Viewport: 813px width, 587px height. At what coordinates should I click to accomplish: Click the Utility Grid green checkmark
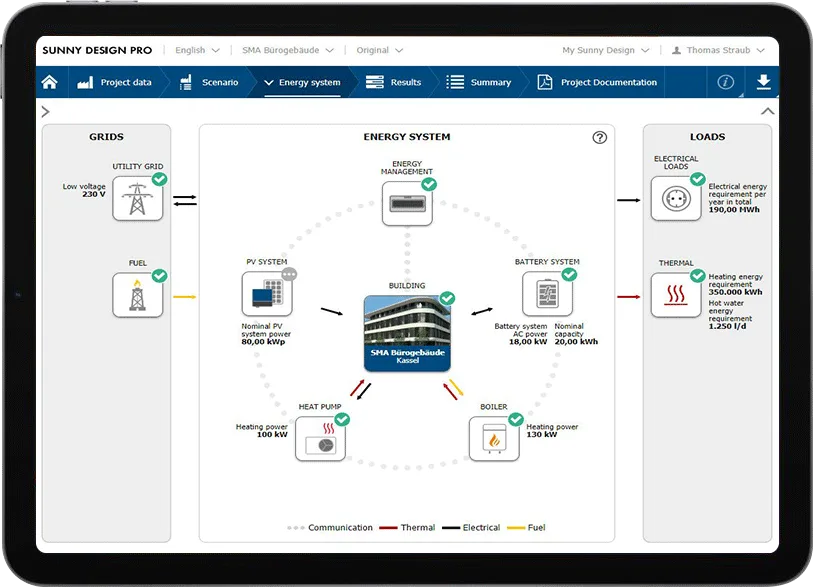[159, 179]
